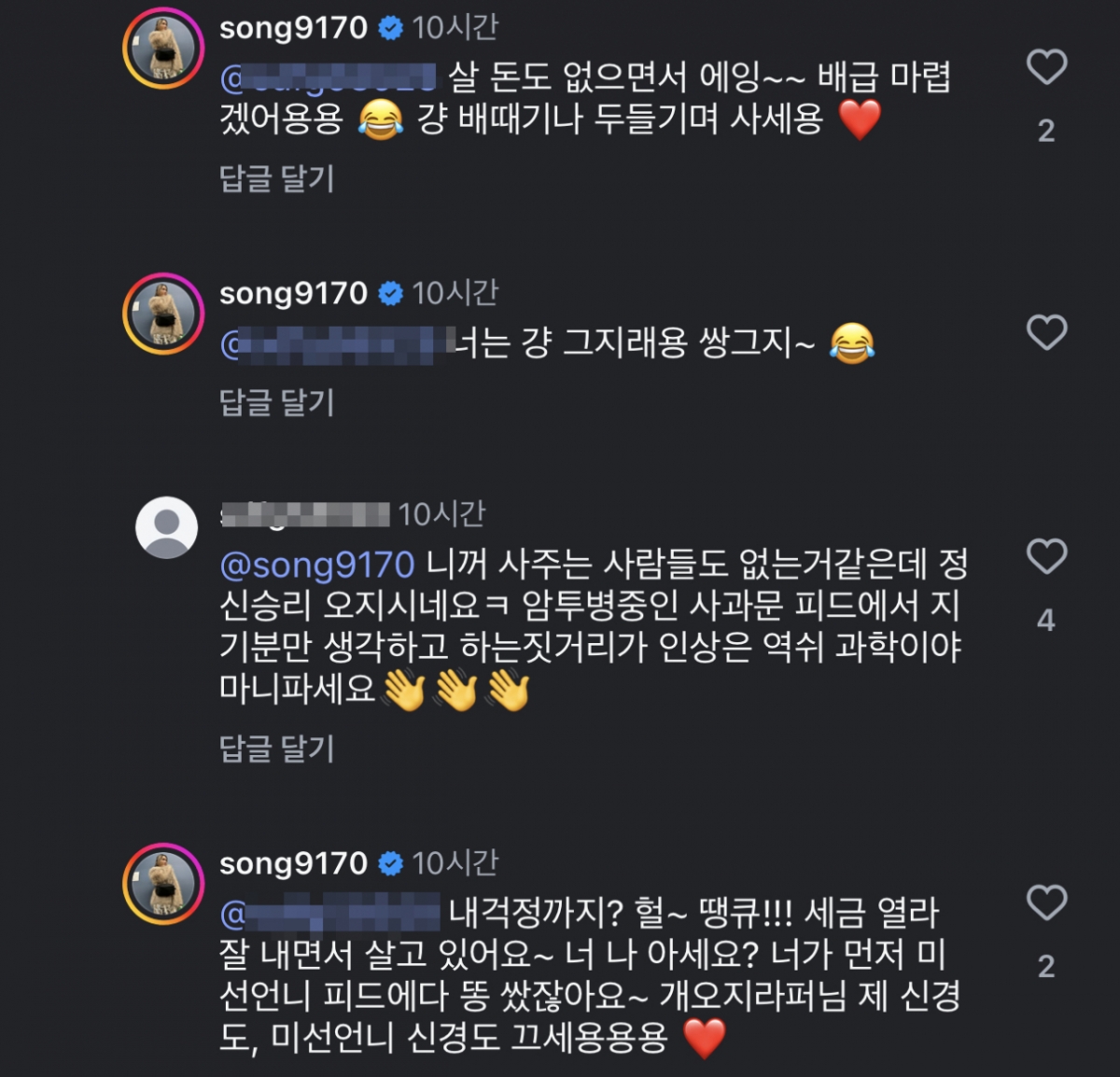Viewport: 1120px width, 1077px height.
Task: Like the comment that mentions @song9170
Action: tap(1046, 556)
